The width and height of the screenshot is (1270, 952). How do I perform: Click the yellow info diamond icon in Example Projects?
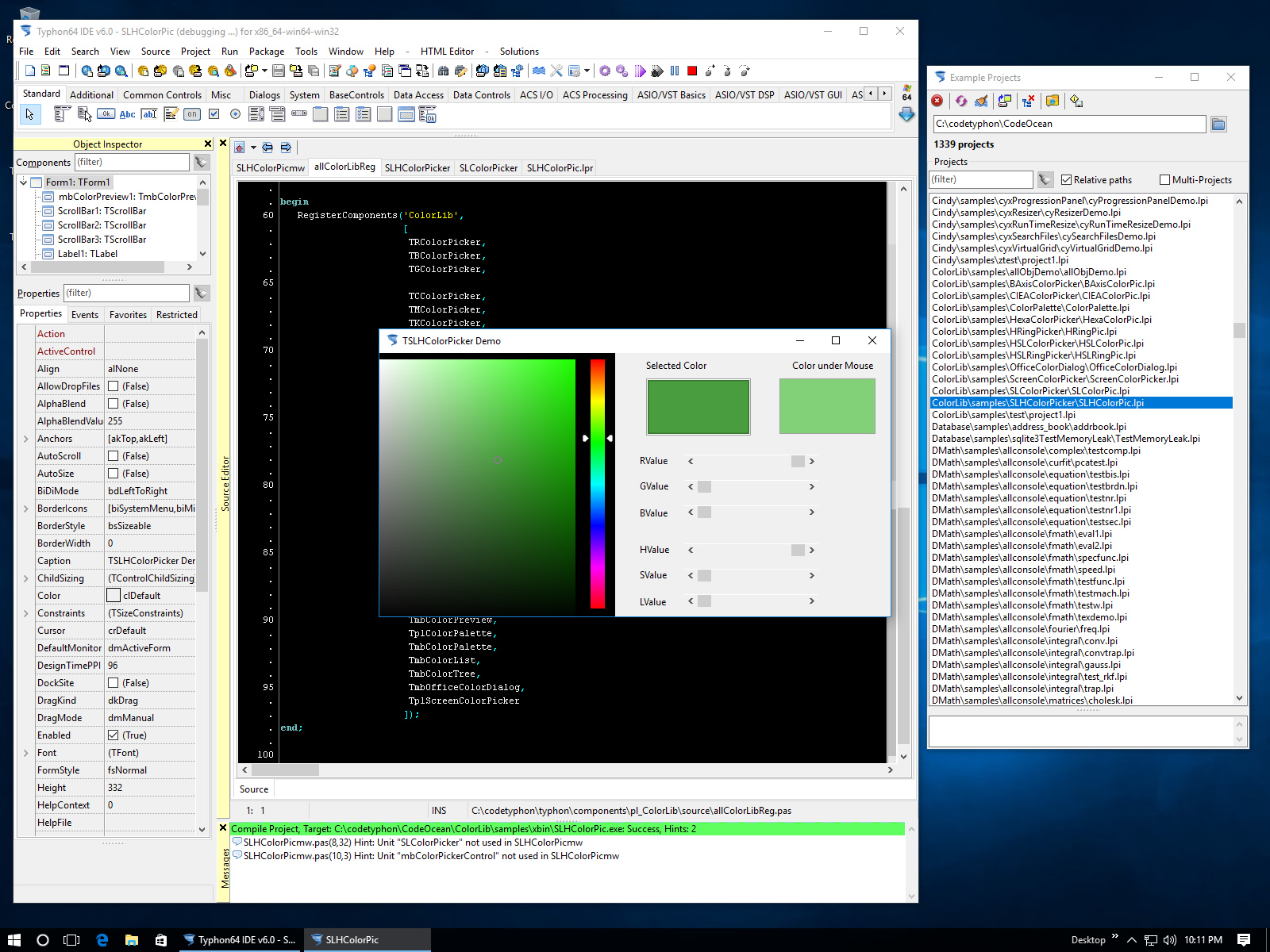pyautogui.click(x=1076, y=101)
